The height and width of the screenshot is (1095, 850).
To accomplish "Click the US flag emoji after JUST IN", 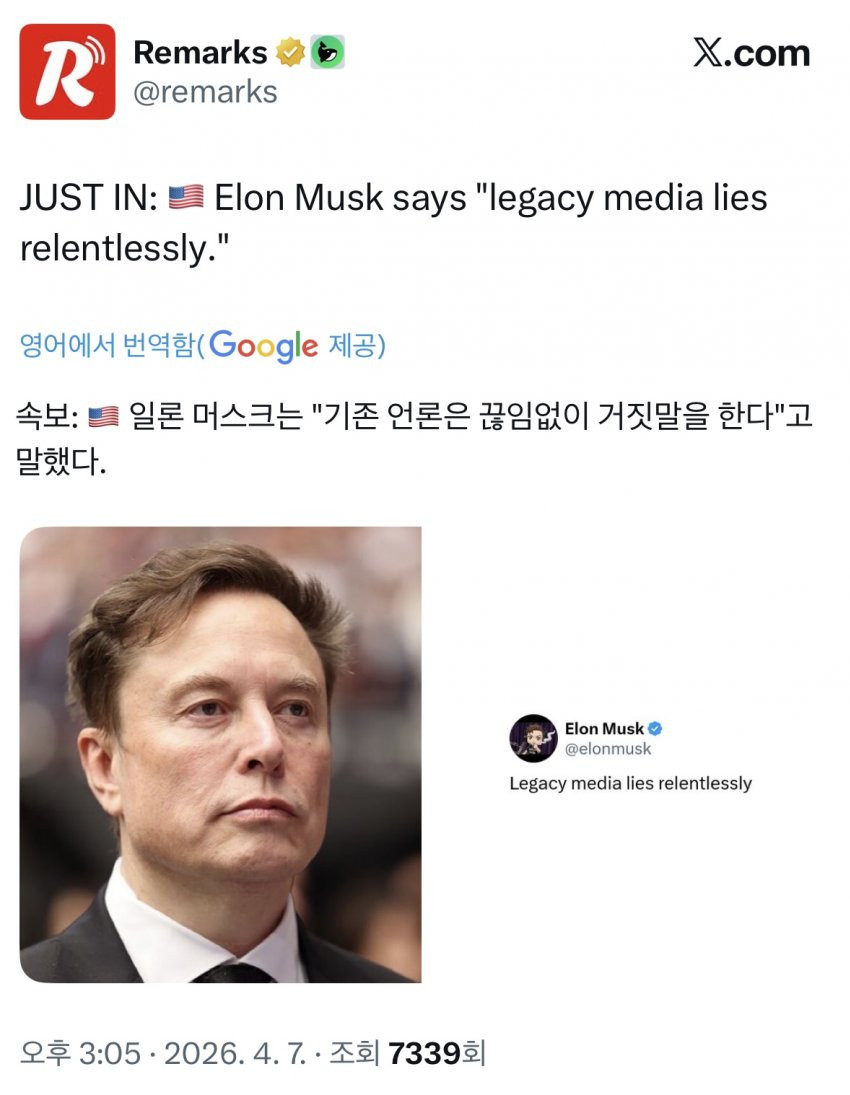I will tap(186, 197).
